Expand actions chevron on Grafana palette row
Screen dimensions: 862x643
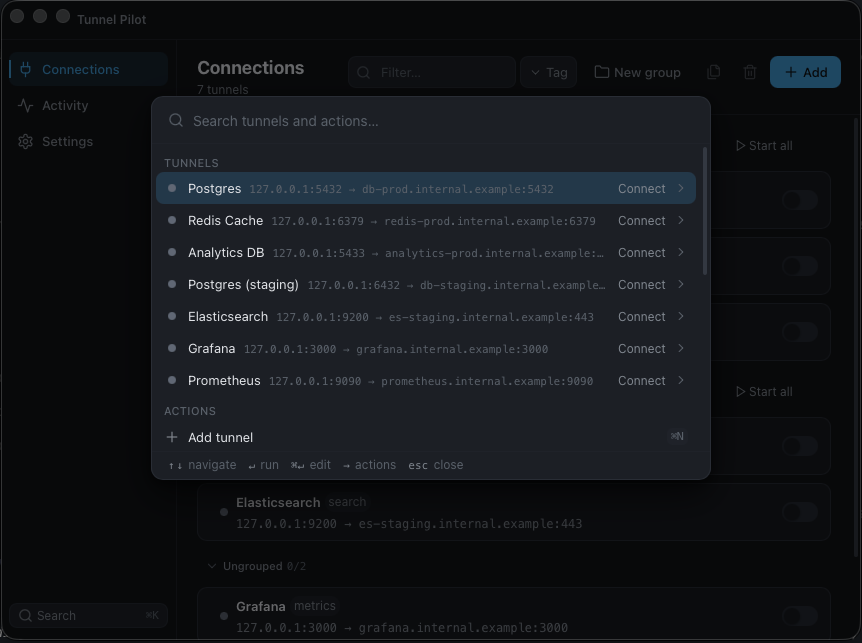(x=681, y=348)
